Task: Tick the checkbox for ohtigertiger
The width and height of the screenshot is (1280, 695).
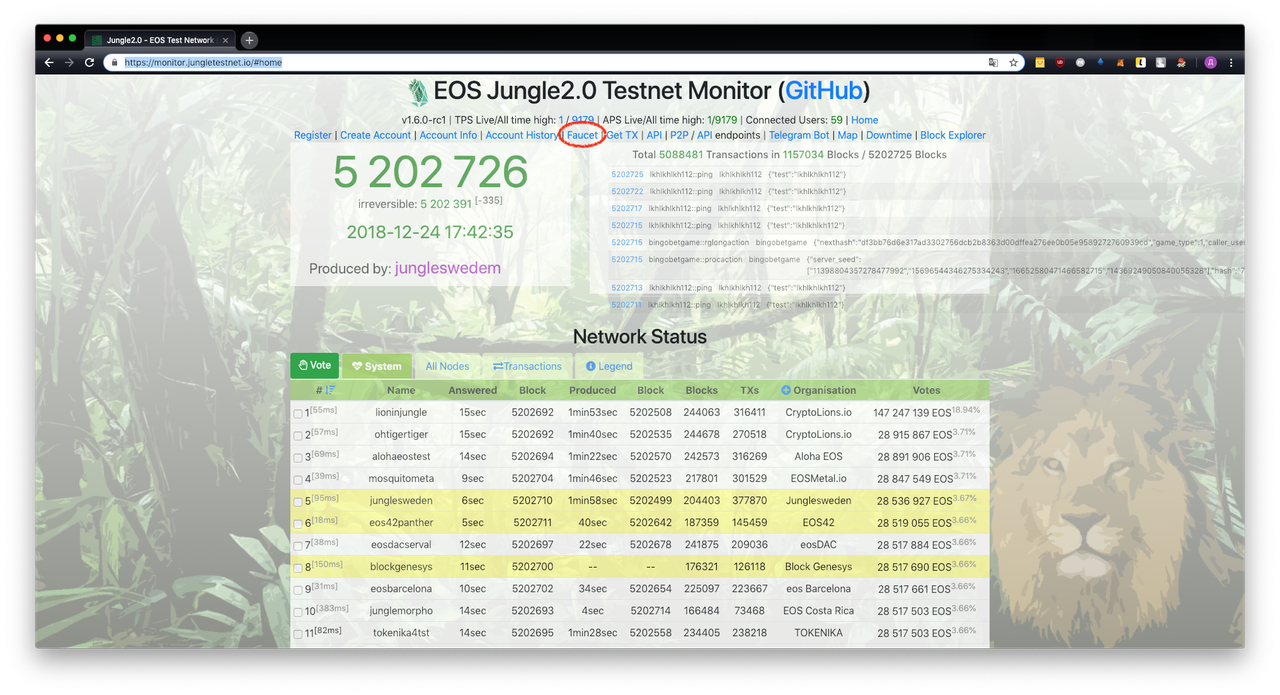Action: tap(298, 436)
